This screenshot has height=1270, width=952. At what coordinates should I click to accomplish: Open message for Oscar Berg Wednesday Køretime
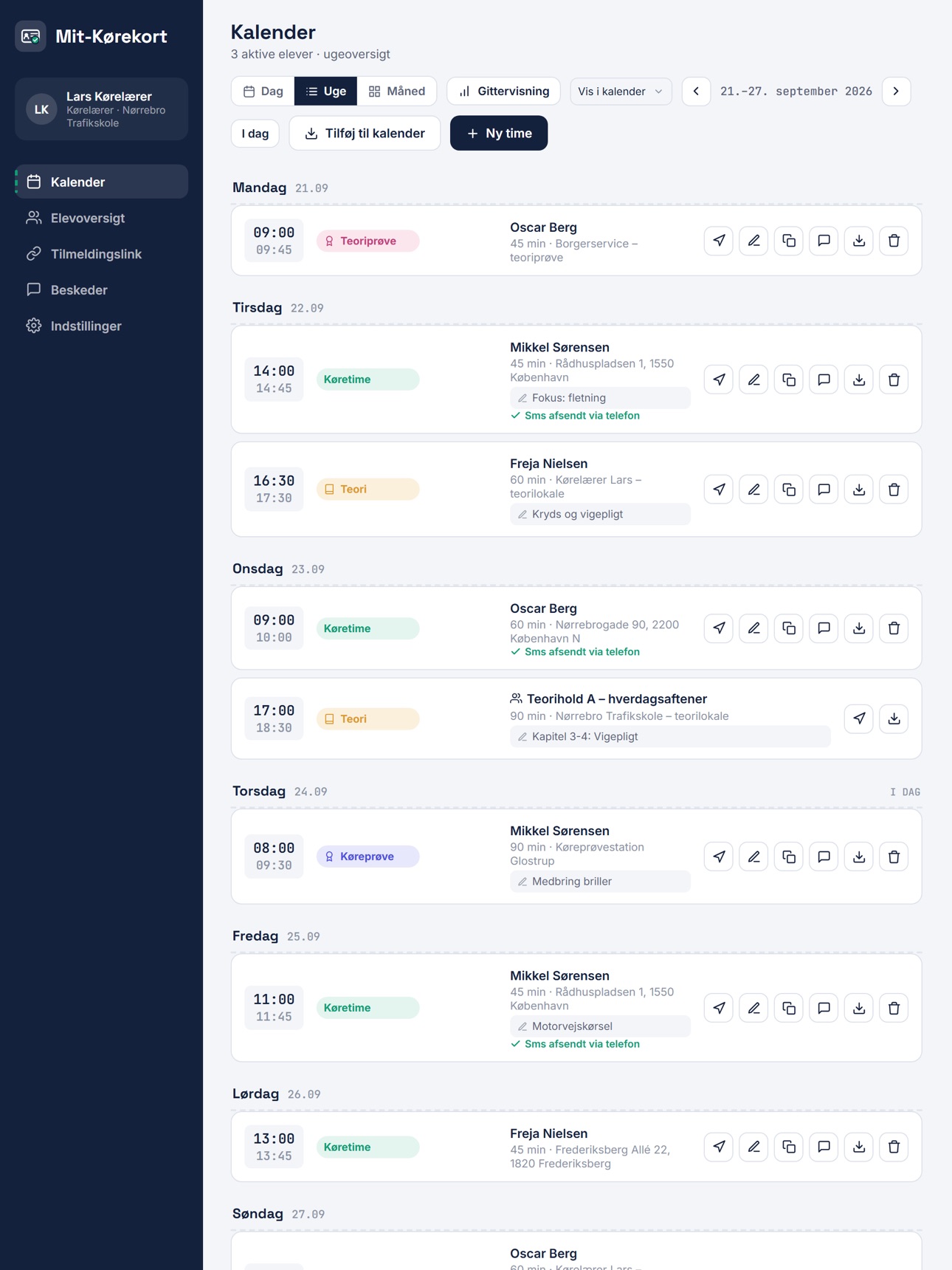tap(824, 628)
